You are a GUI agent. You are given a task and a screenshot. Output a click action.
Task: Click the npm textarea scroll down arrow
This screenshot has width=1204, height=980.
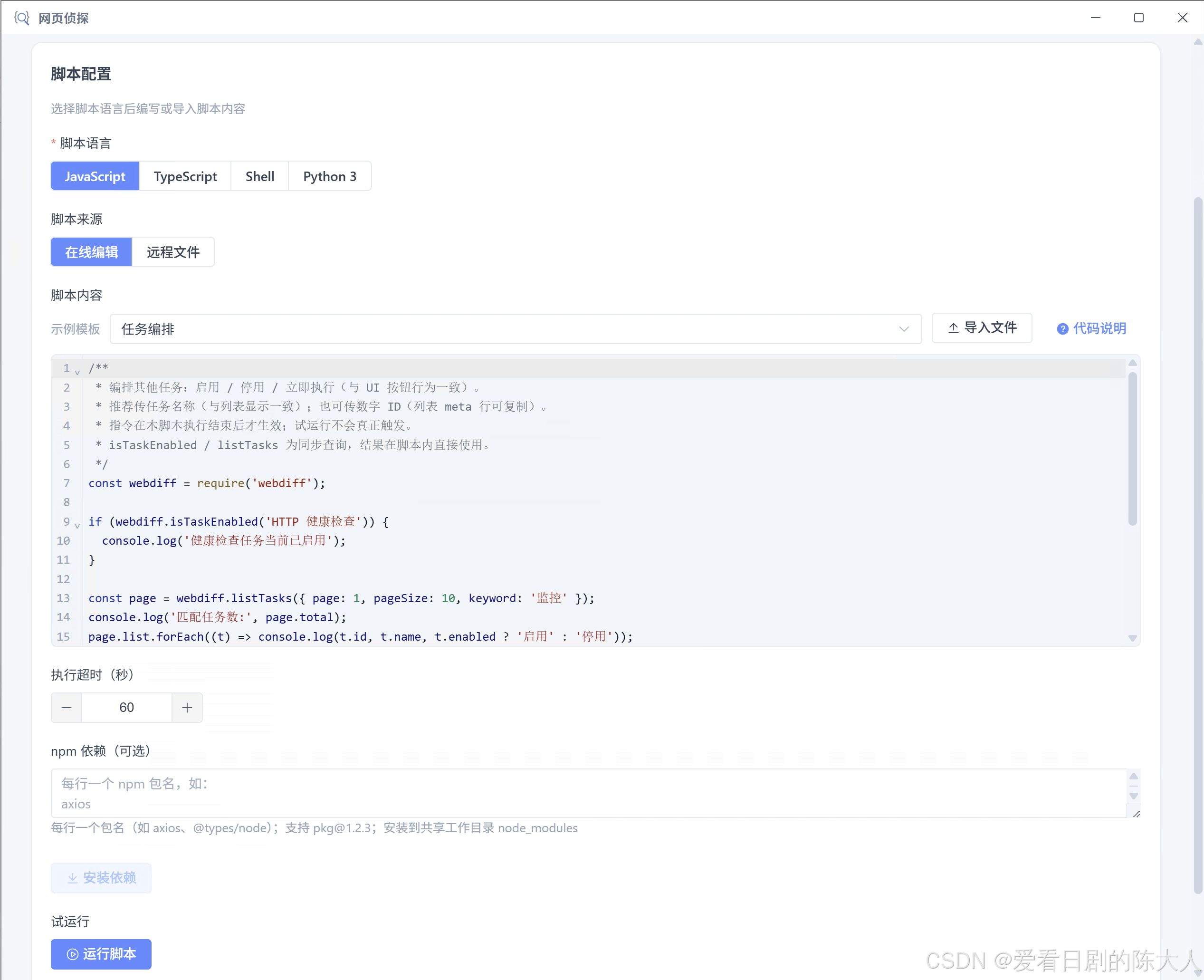(1134, 796)
